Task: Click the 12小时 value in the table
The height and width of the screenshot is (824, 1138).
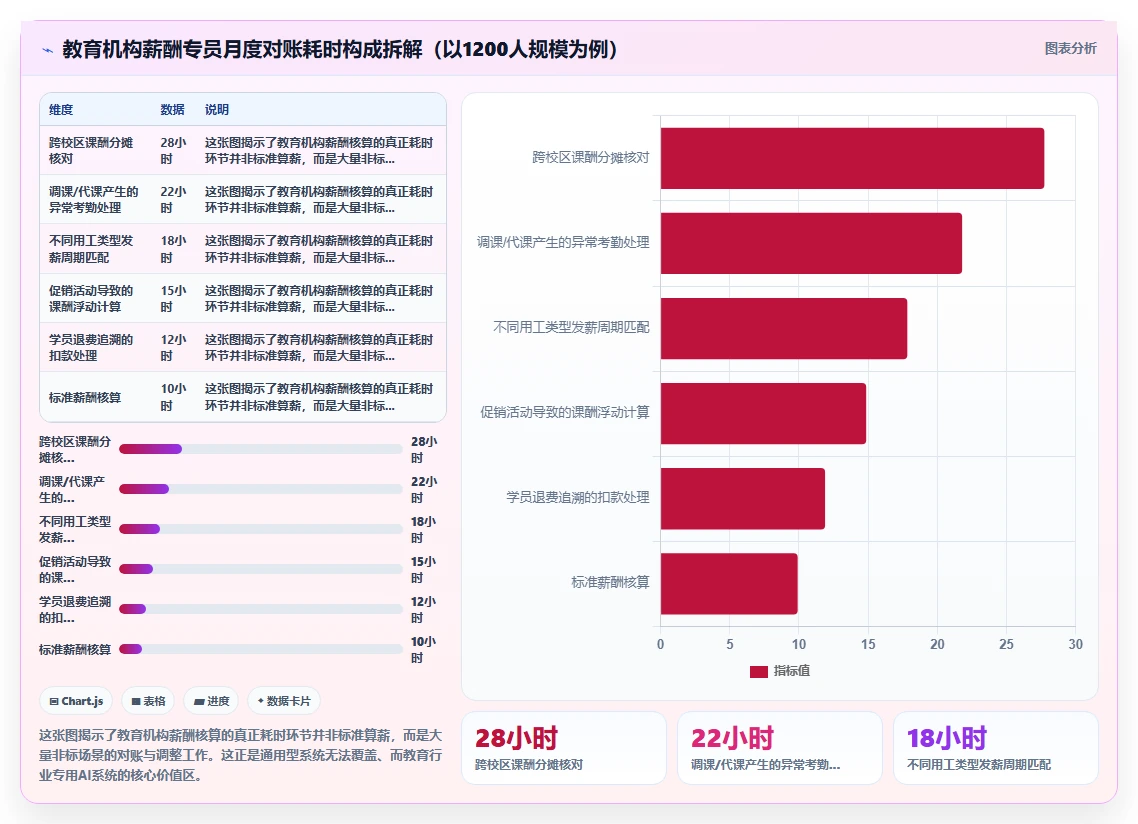Action: (x=173, y=348)
